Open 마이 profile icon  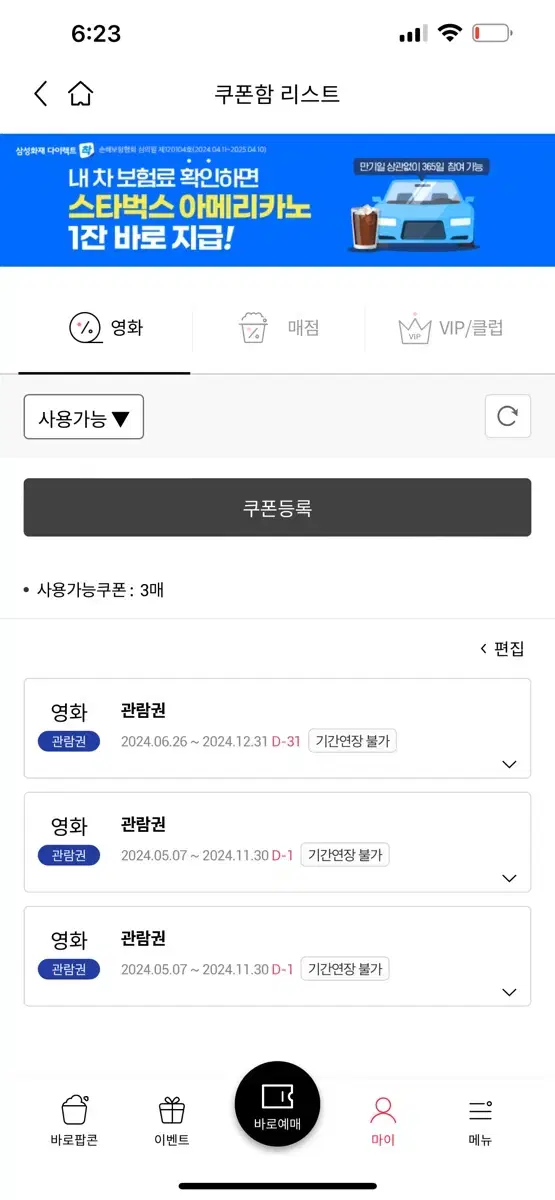[x=383, y=1120]
